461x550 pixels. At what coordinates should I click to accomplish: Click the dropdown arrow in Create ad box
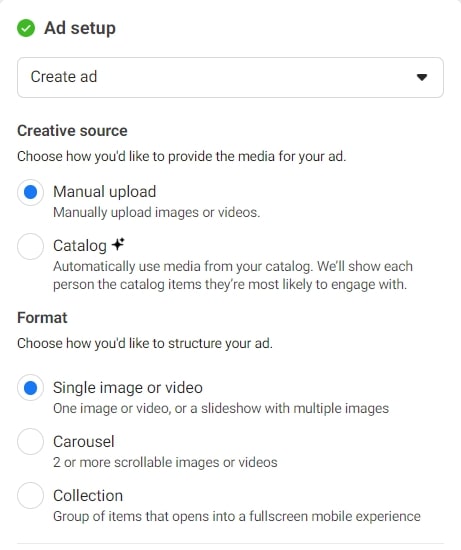coord(422,77)
